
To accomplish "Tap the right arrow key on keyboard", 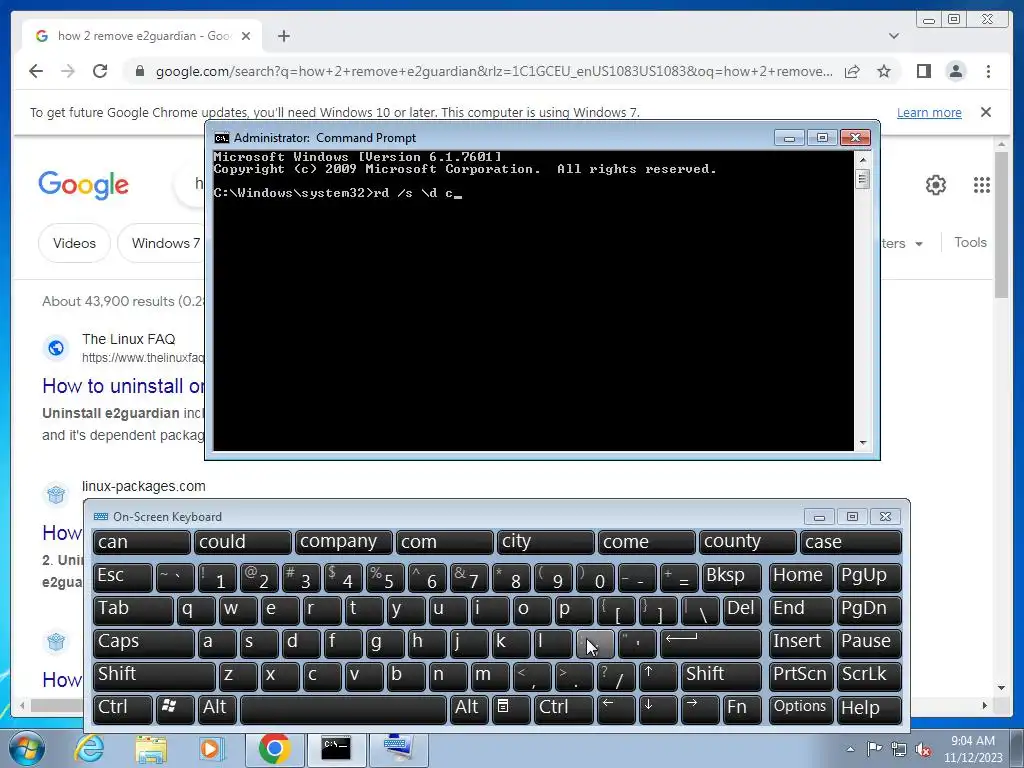I will [700, 709].
